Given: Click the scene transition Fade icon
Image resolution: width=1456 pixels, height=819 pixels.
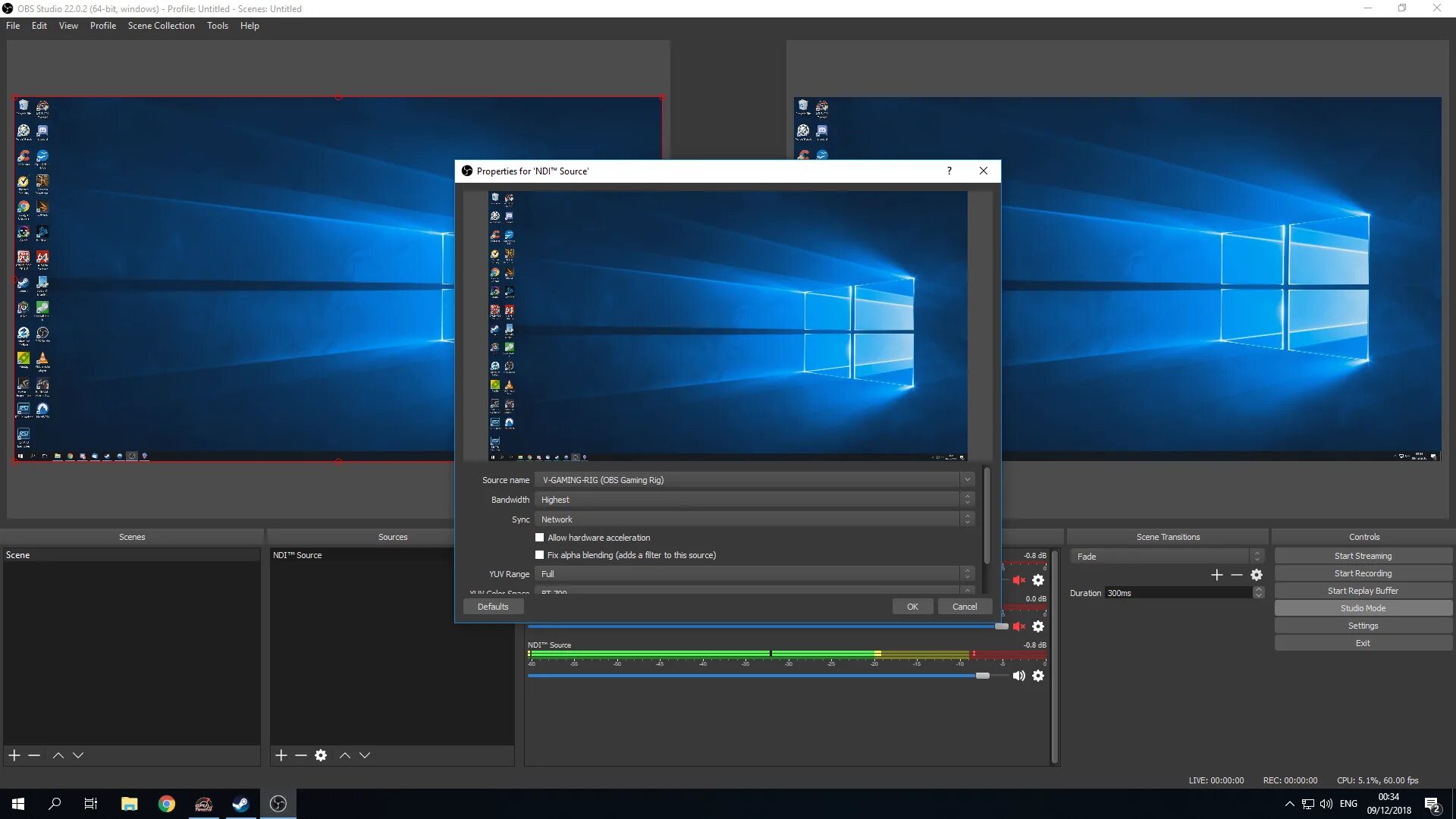Looking at the screenshot, I should click(x=1161, y=555).
